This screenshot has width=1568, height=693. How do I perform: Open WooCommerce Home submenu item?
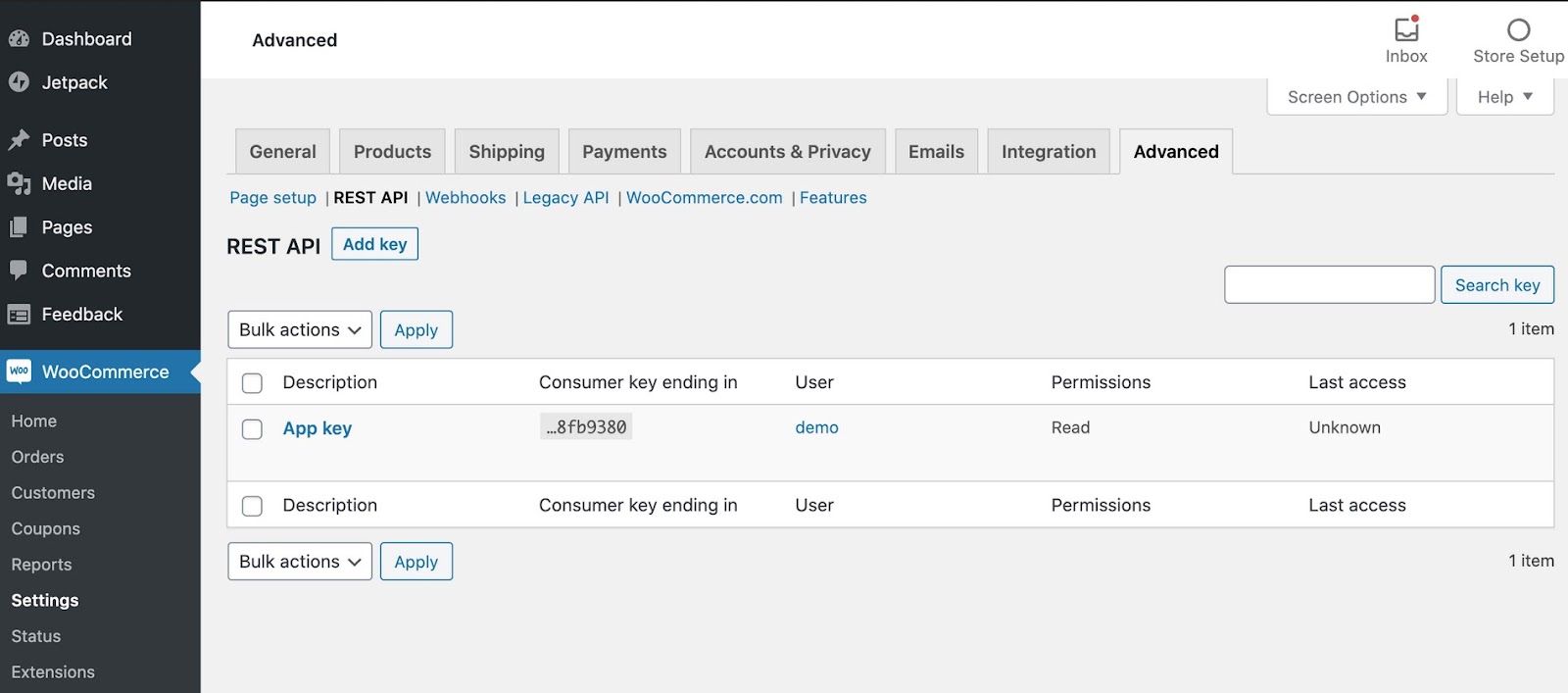point(34,421)
